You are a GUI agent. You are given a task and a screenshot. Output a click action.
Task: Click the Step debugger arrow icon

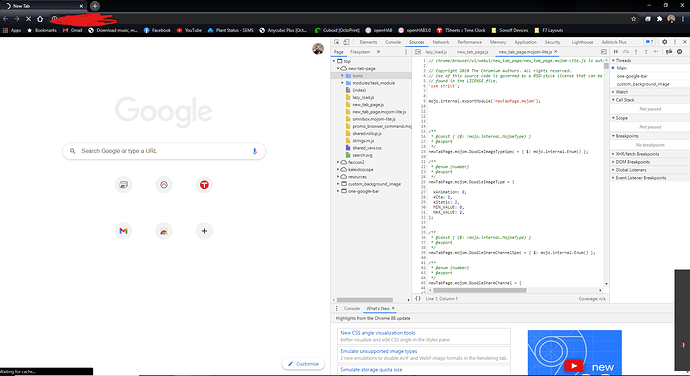point(656,52)
